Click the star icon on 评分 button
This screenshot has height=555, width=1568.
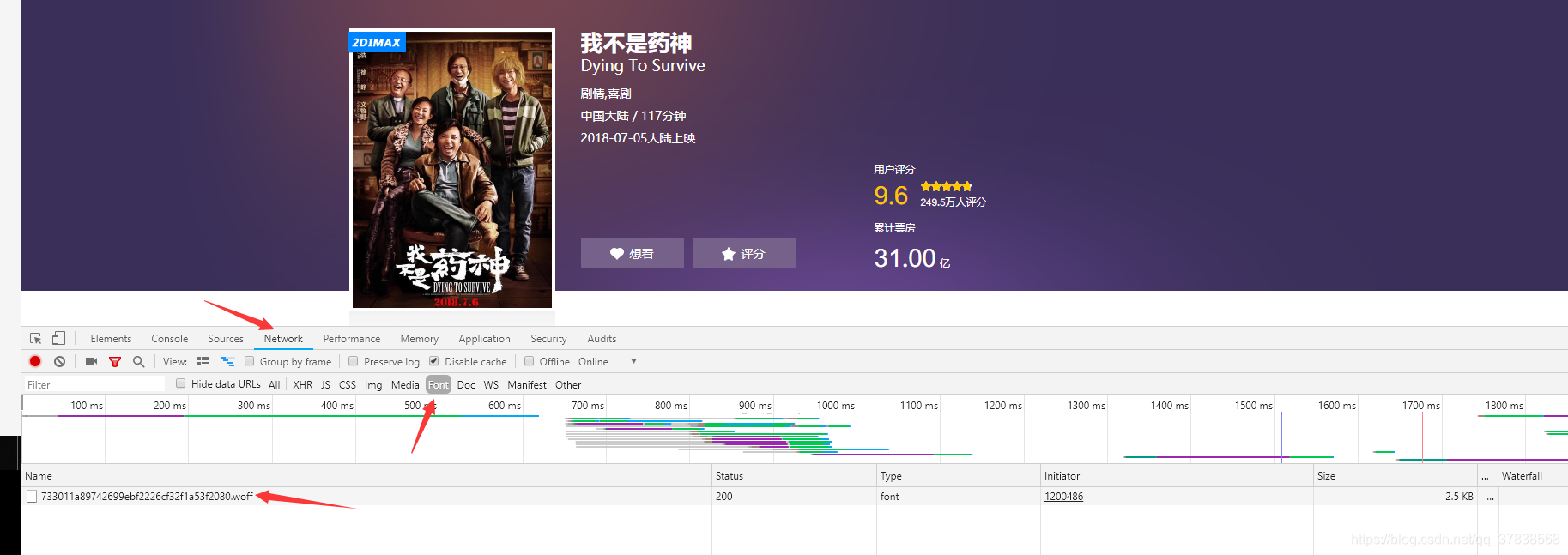coord(729,254)
